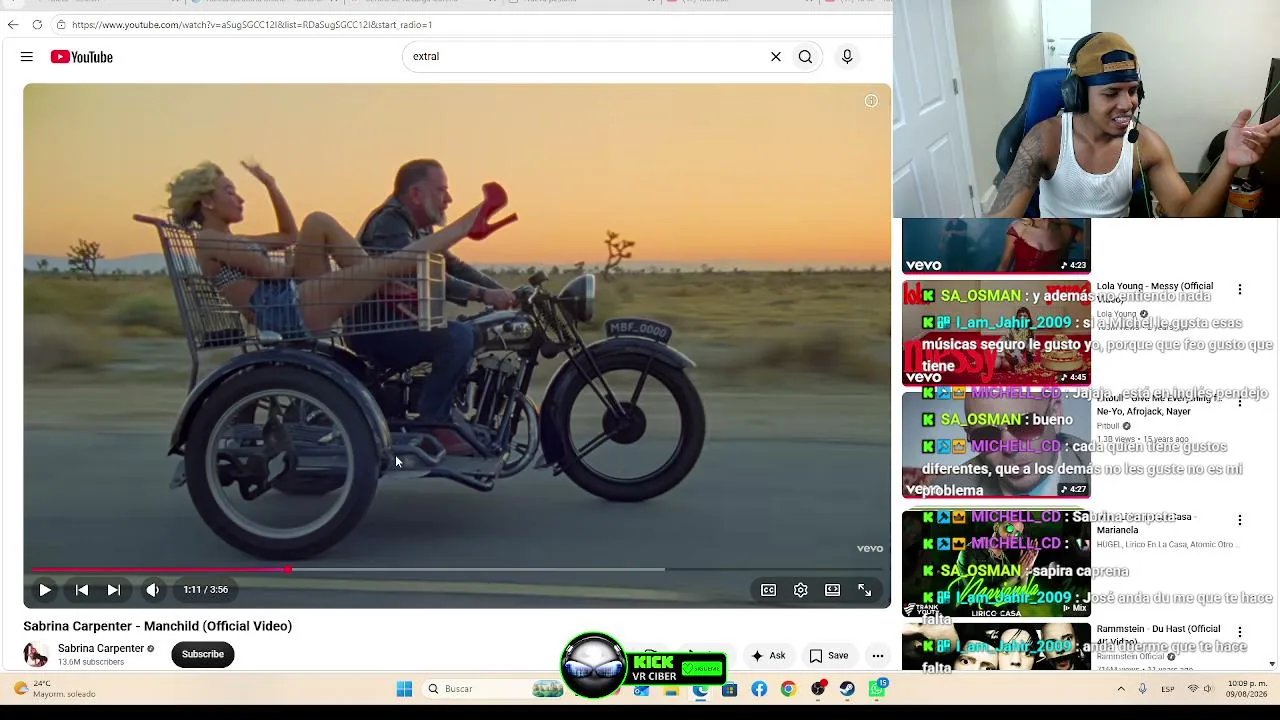Open the Lola Young Messy thumbnail
The height and width of the screenshot is (720, 1280).
tap(996, 333)
